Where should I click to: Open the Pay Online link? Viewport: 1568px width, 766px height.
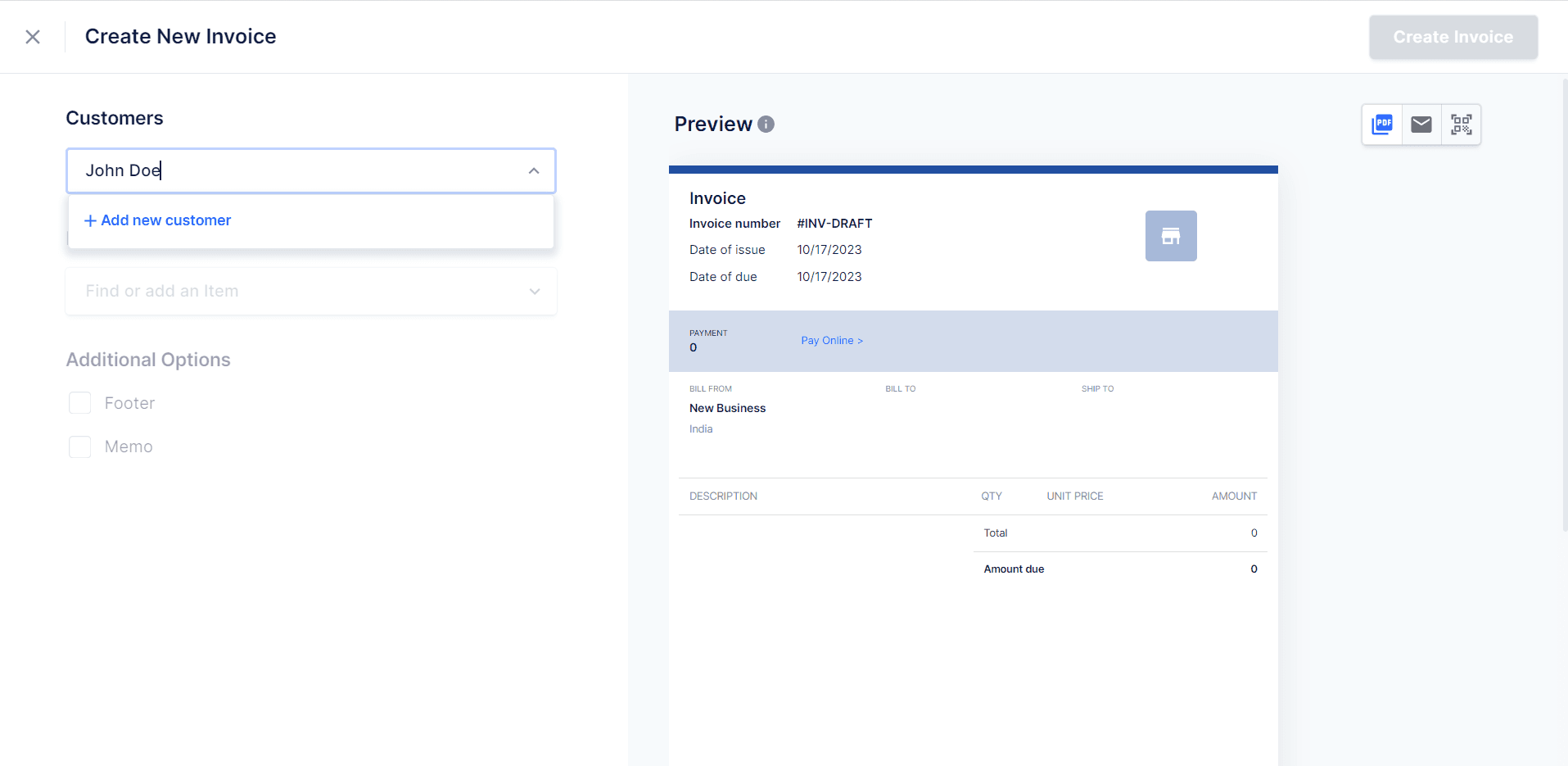pos(832,340)
